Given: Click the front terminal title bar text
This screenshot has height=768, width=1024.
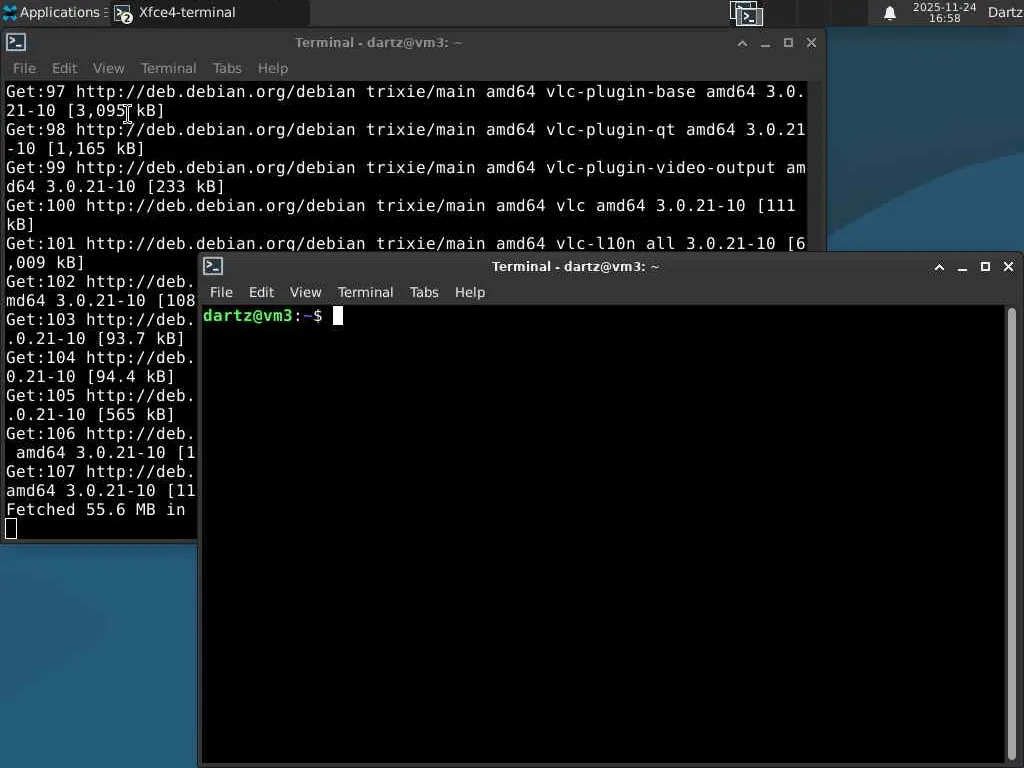Looking at the screenshot, I should (575, 266).
